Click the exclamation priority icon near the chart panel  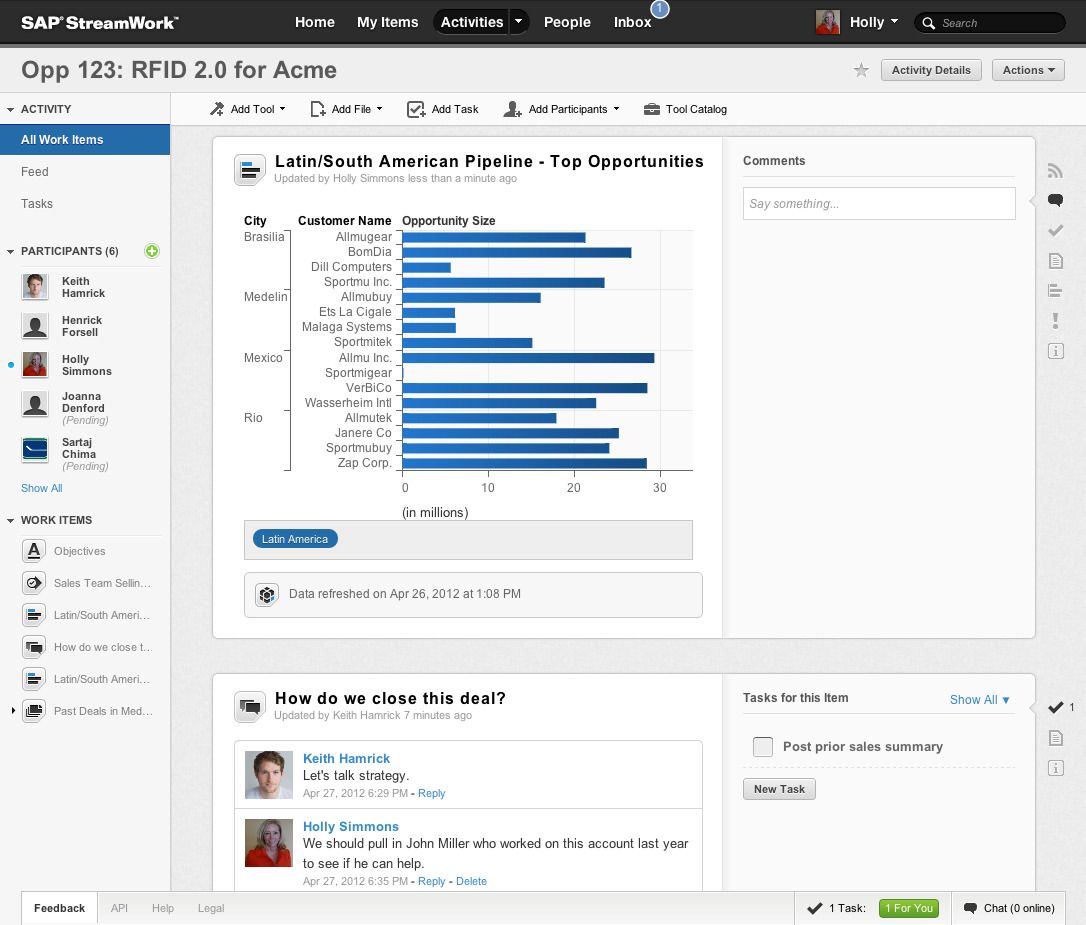pyautogui.click(x=1055, y=320)
